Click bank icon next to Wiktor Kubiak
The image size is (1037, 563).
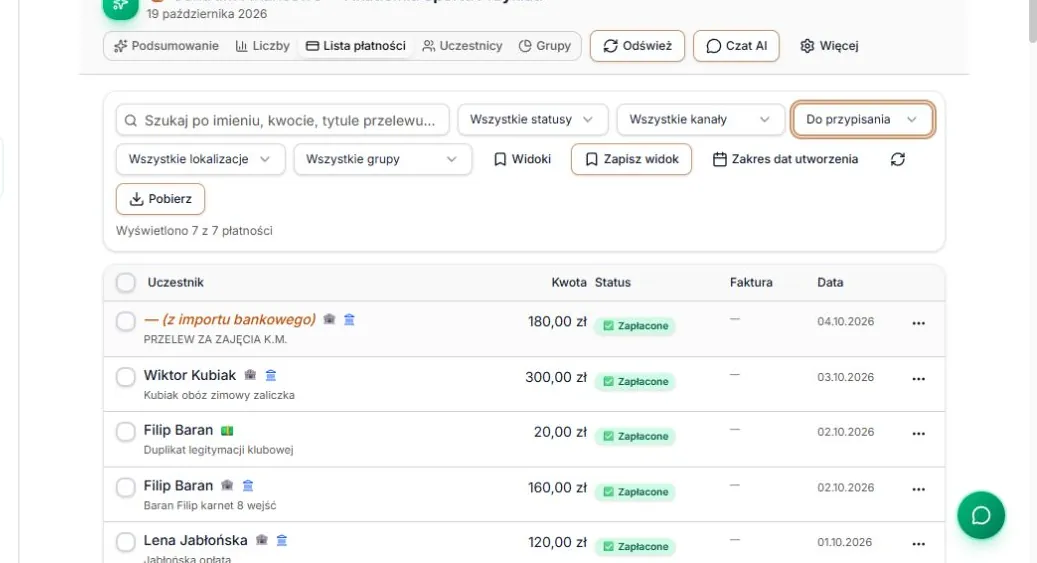270,375
